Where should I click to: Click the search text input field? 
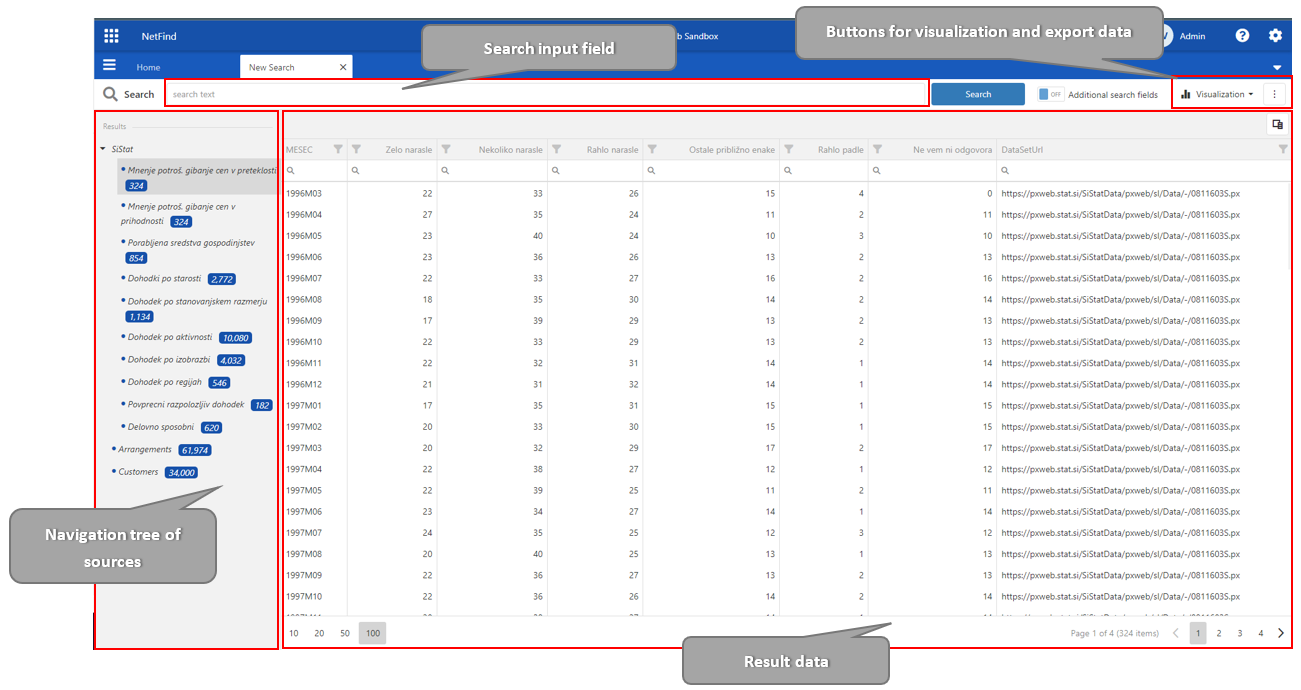(x=545, y=94)
